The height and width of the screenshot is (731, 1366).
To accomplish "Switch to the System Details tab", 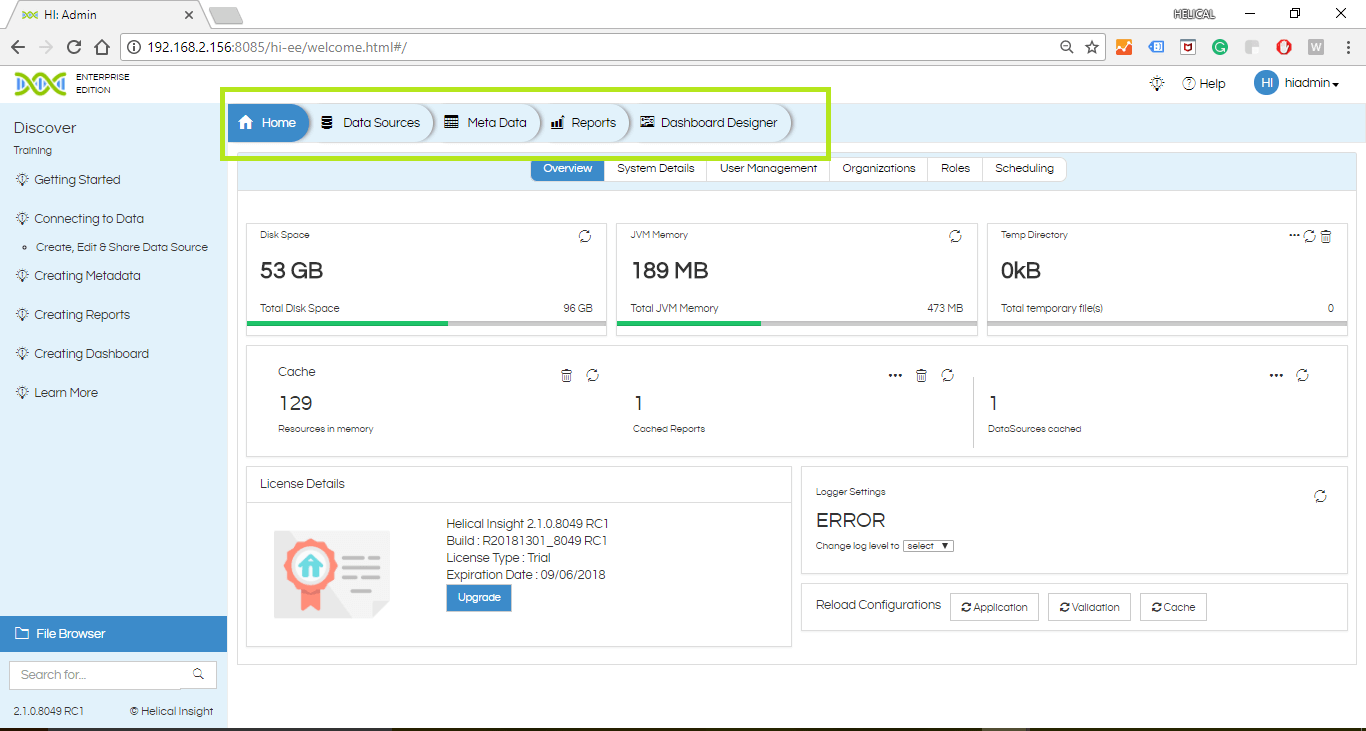I will (655, 169).
